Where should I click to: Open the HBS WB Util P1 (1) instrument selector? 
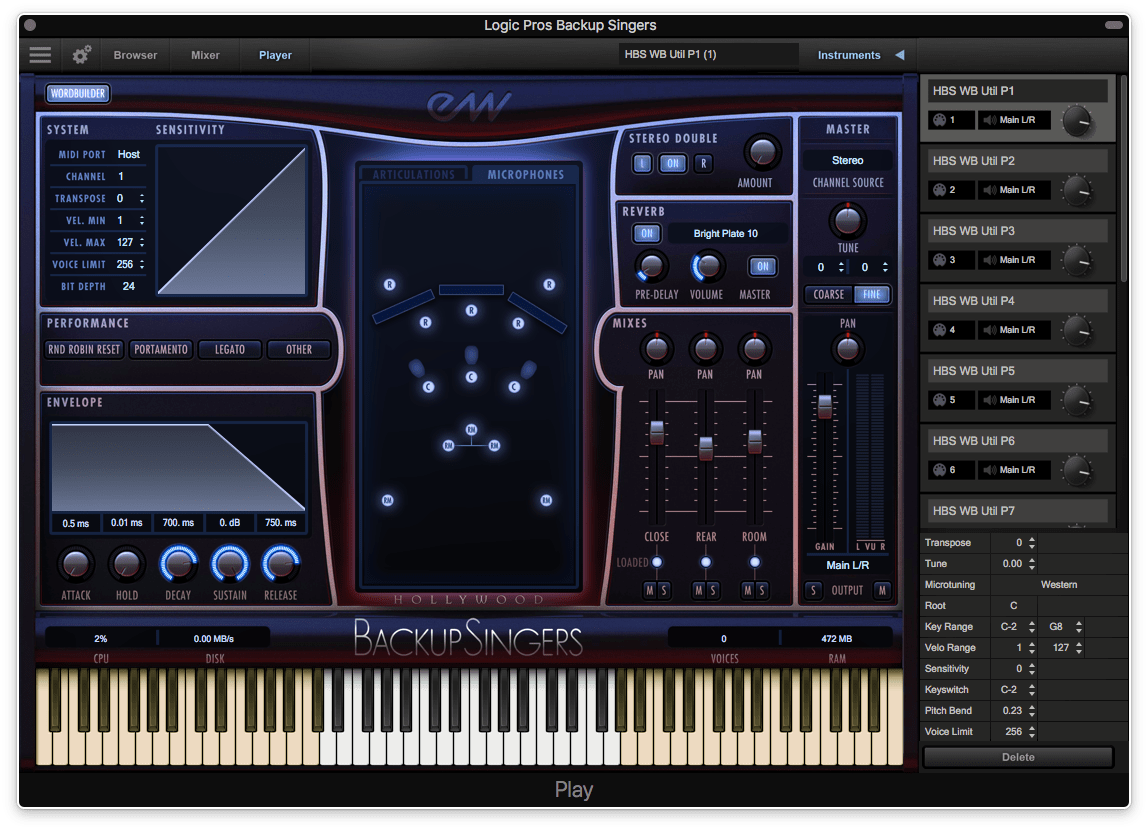click(x=708, y=54)
